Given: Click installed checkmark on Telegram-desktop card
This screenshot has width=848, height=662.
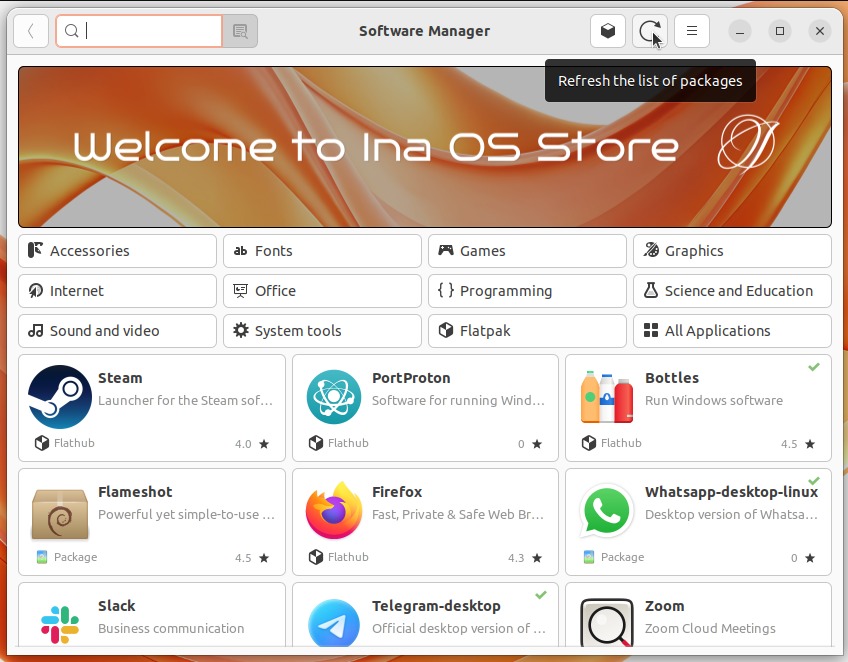Looking at the screenshot, I should click(541, 595).
